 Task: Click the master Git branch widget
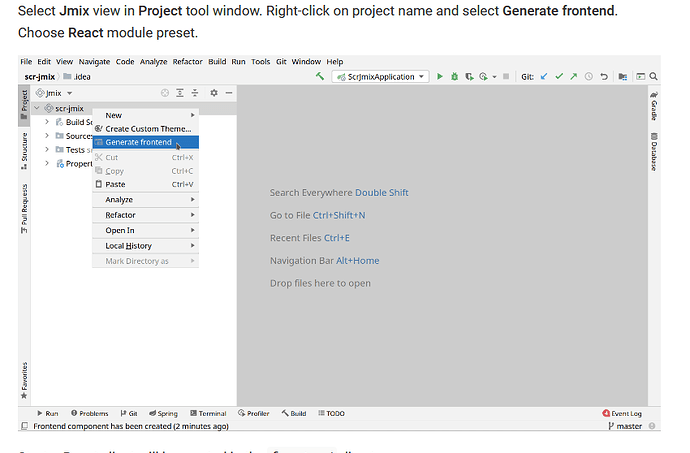625,426
